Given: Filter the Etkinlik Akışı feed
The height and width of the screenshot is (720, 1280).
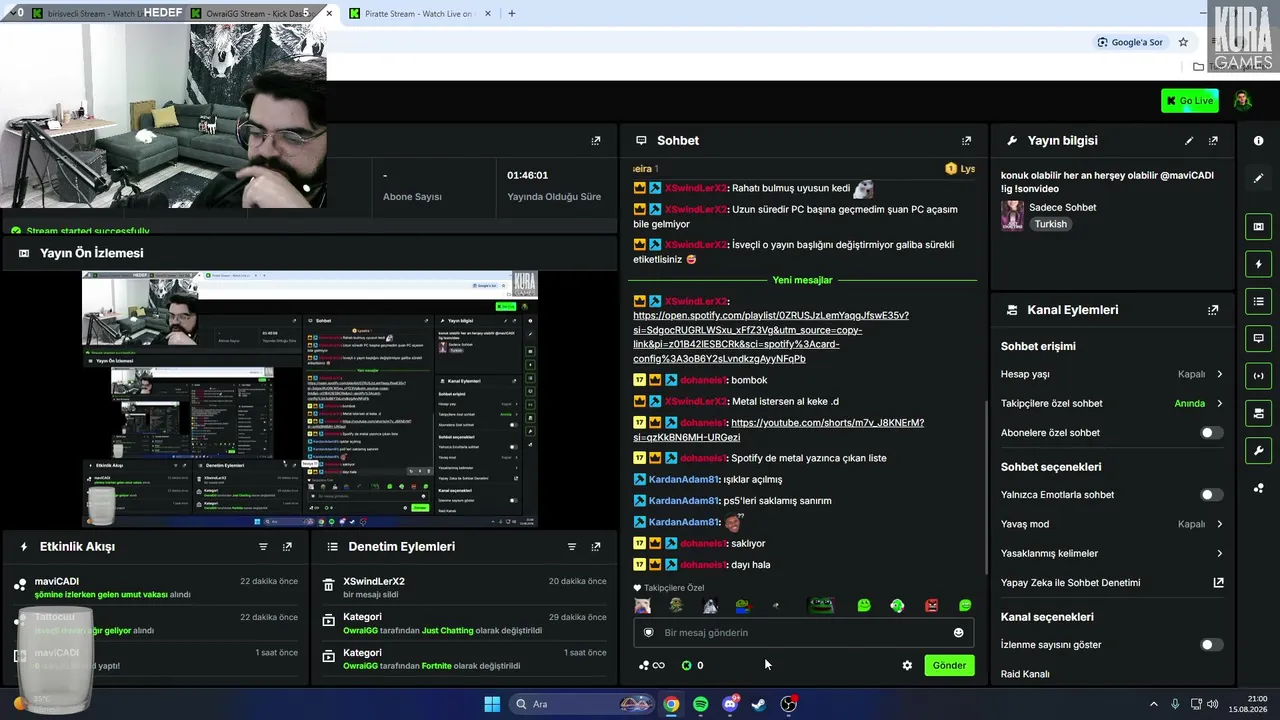Looking at the screenshot, I should coord(263,547).
